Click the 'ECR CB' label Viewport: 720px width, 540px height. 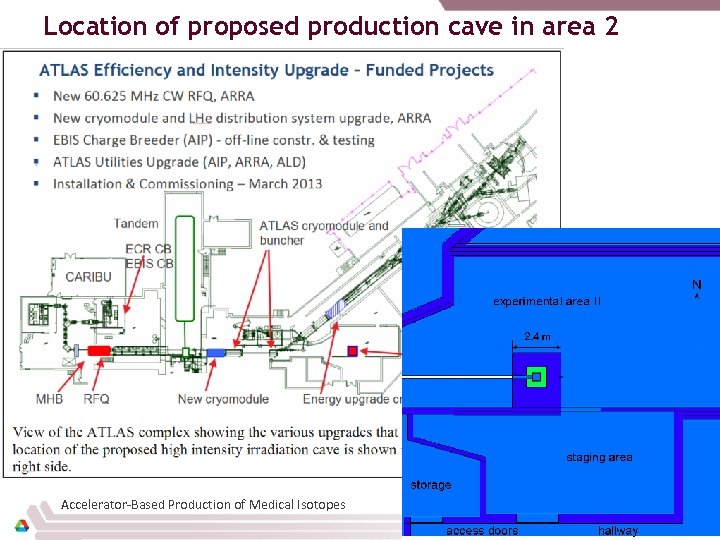pos(148,249)
